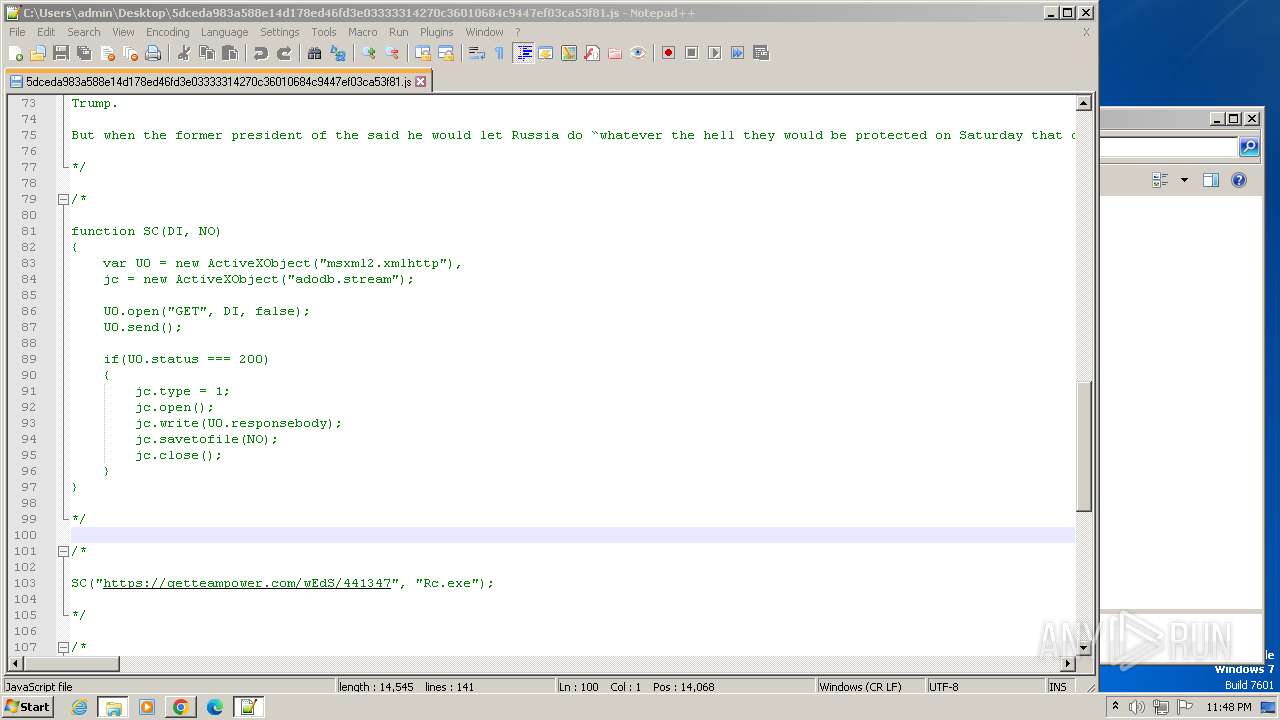Print the document with the Print icon

point(153,53)
